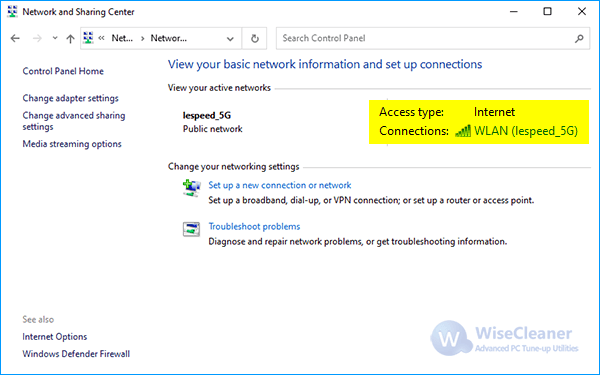Refresh the Network and Sharing Center page
600x375 pixels.
point(254,38)
